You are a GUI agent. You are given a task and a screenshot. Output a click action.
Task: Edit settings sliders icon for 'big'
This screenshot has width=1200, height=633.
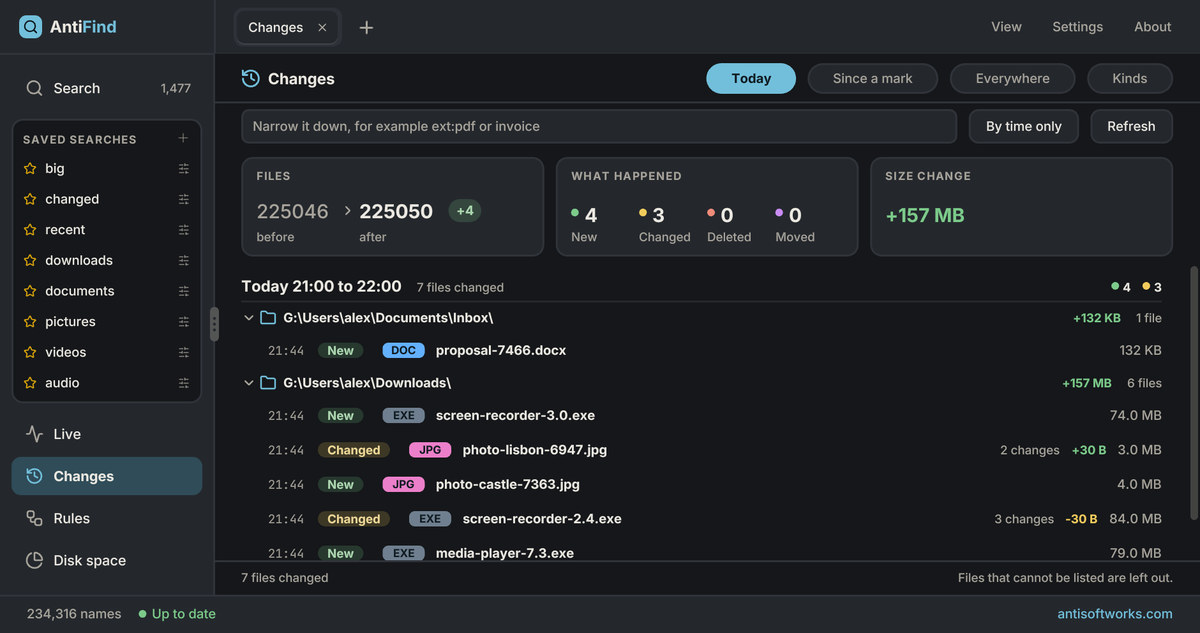[184, 168]
